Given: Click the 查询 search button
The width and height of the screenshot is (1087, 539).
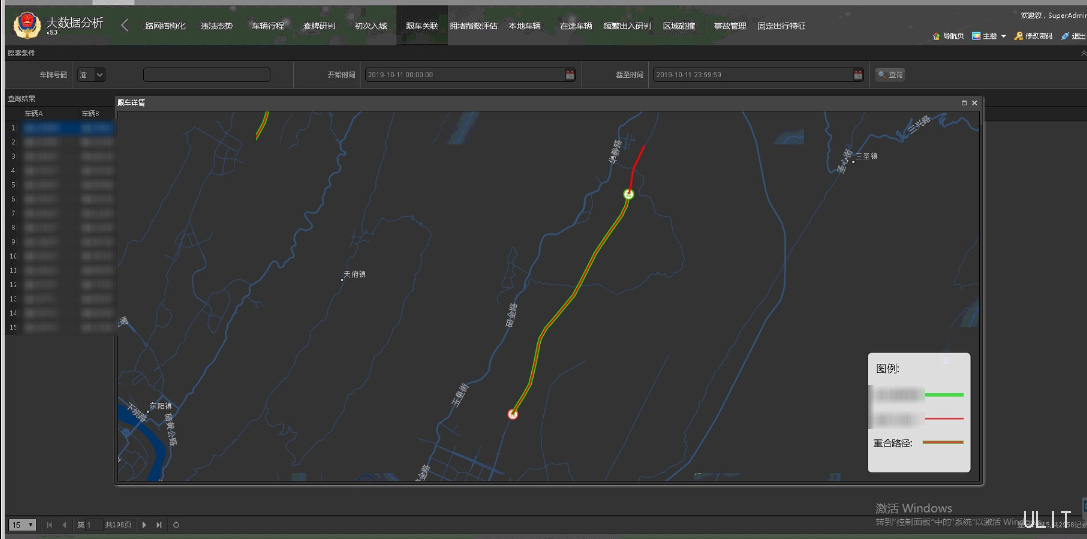Looking at the screenshot, I should coord(889,74).
